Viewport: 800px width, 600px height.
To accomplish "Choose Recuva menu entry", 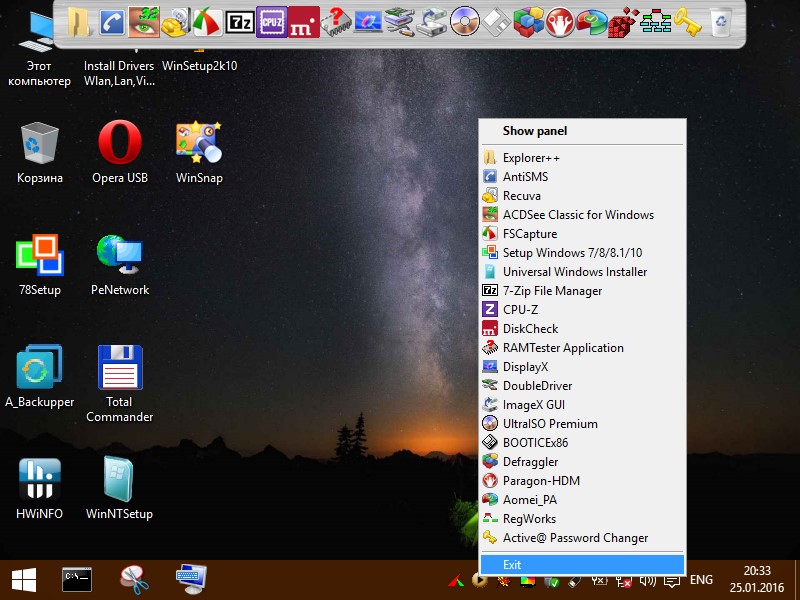I will coord(582,195).
